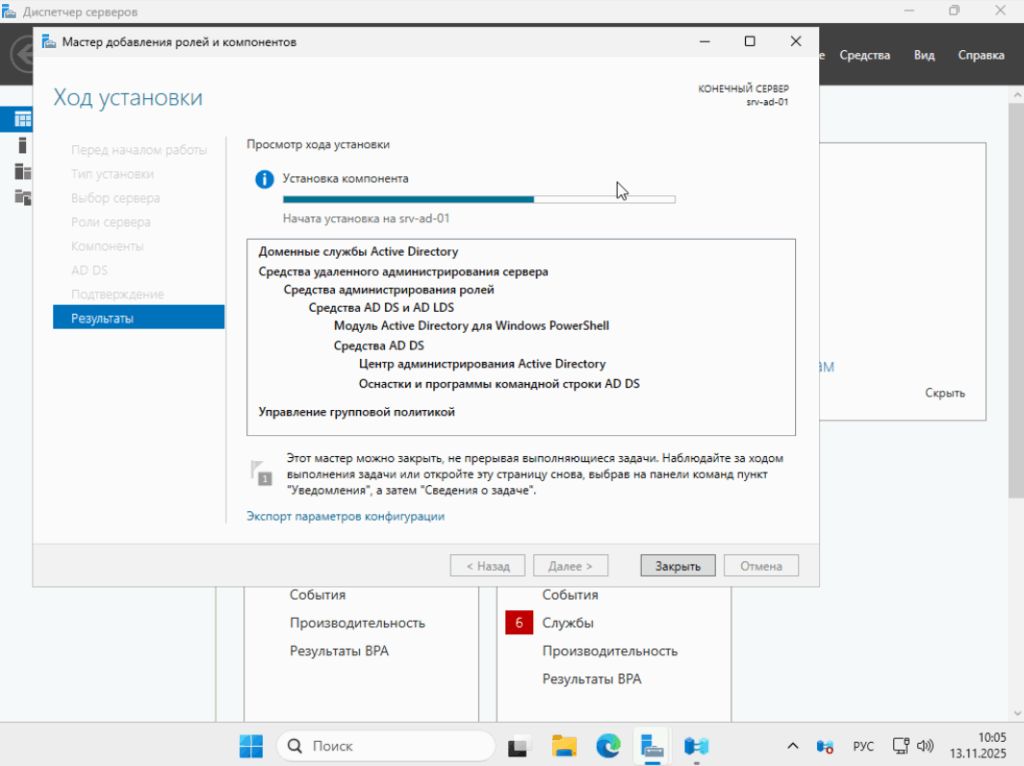Select Оснастки и программы командной строки item
Screen dimensions: 1024x766
click(x=499, y=384)
